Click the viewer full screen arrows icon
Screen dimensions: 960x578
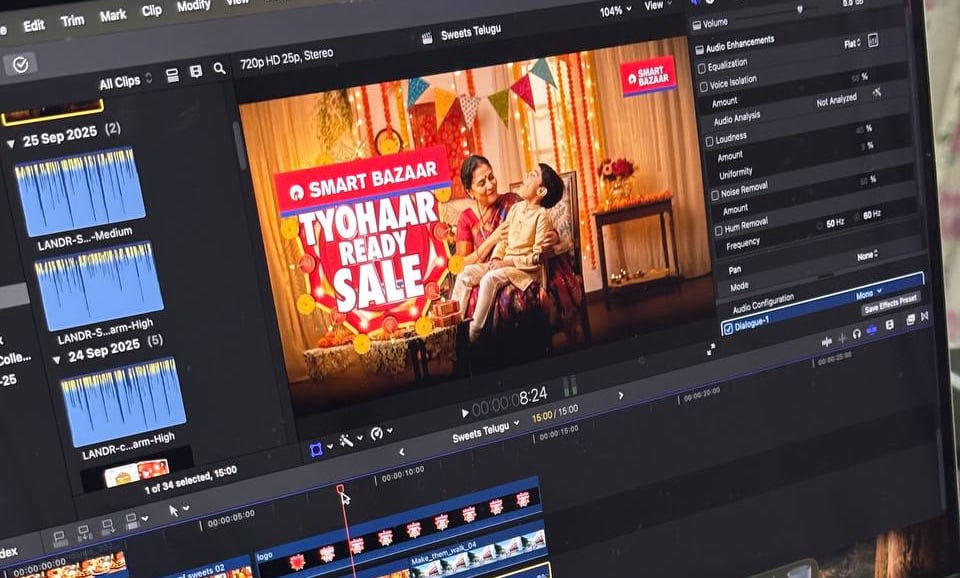711,350
